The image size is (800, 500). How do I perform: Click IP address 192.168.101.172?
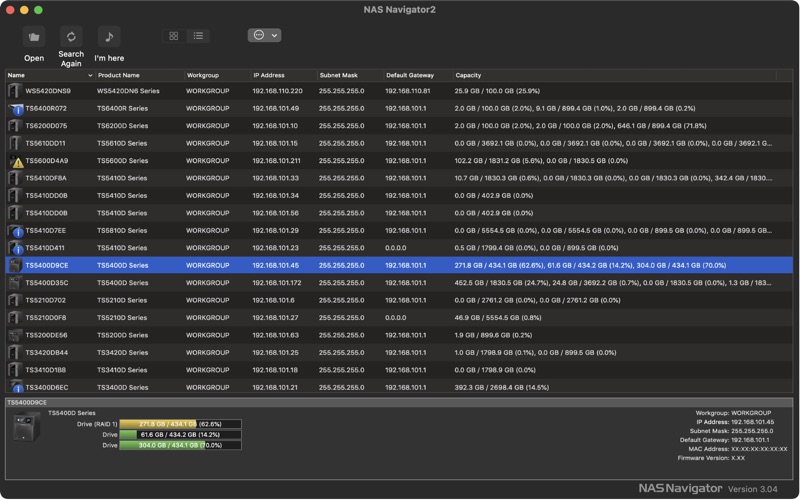pos(277,283)
